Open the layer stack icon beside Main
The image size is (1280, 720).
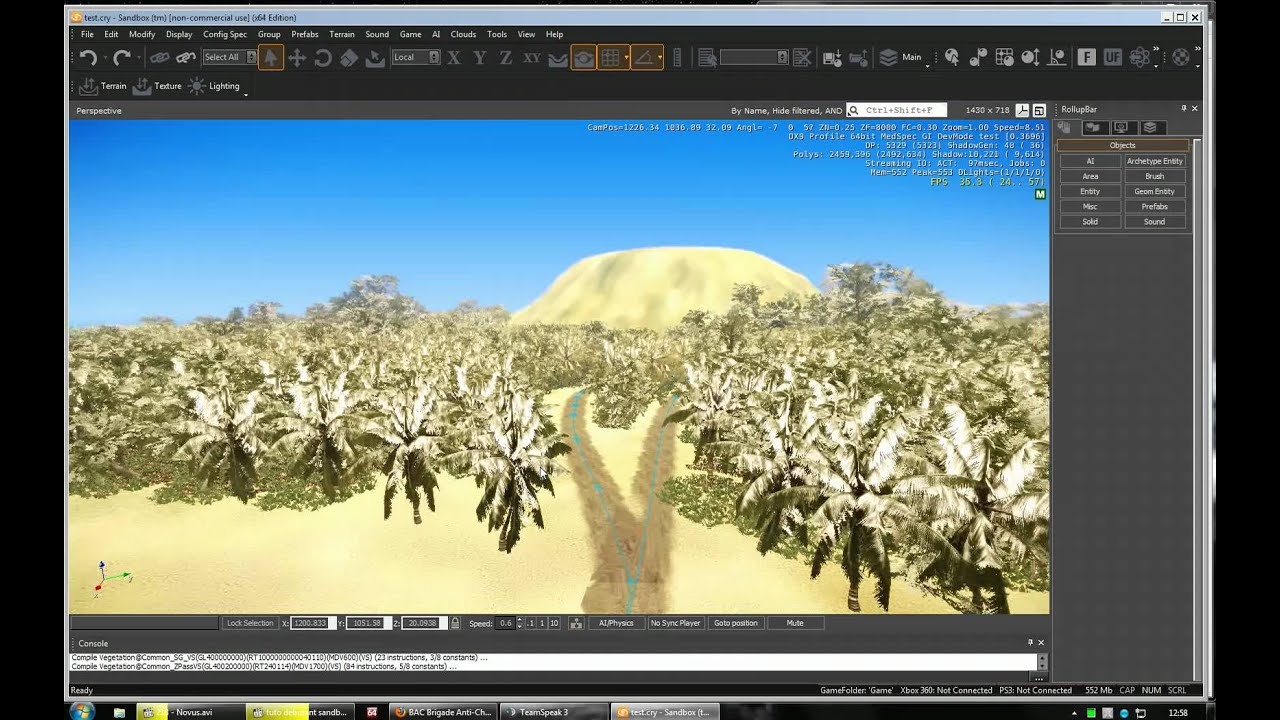888,58
